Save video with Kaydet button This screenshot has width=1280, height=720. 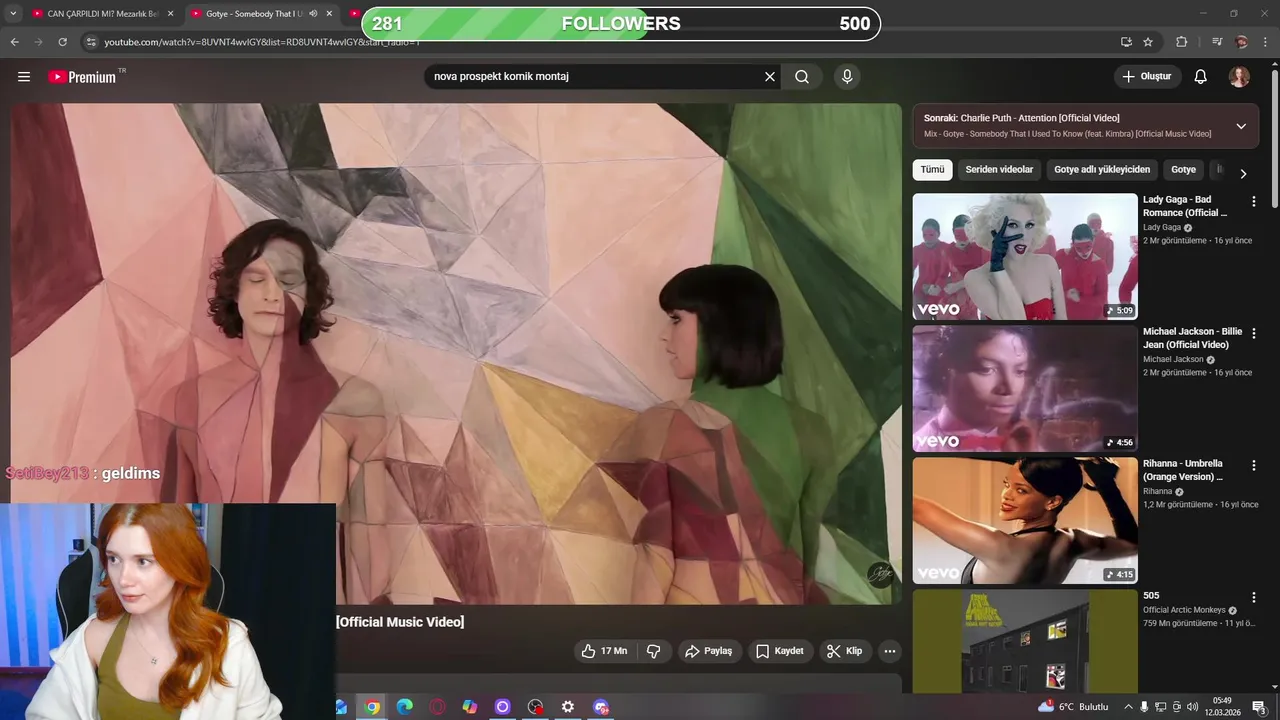click(780, 651)
